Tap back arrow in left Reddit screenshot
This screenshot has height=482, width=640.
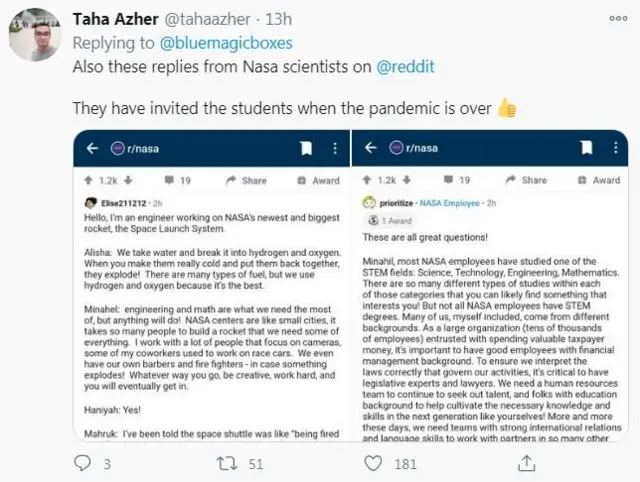pos(91,148)
